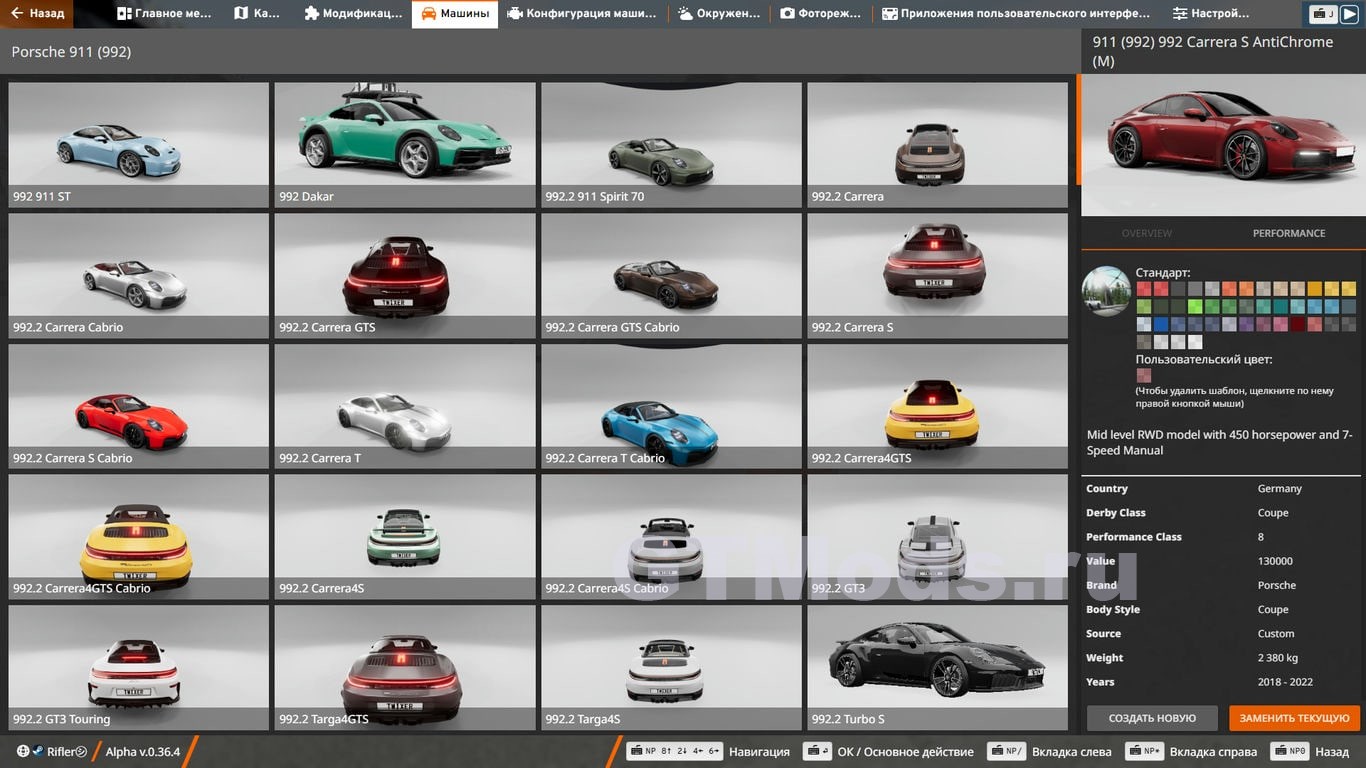
Task: Select the 992.2 Carrera4GTS thumbnail
Action: click(x=938, y=406)
